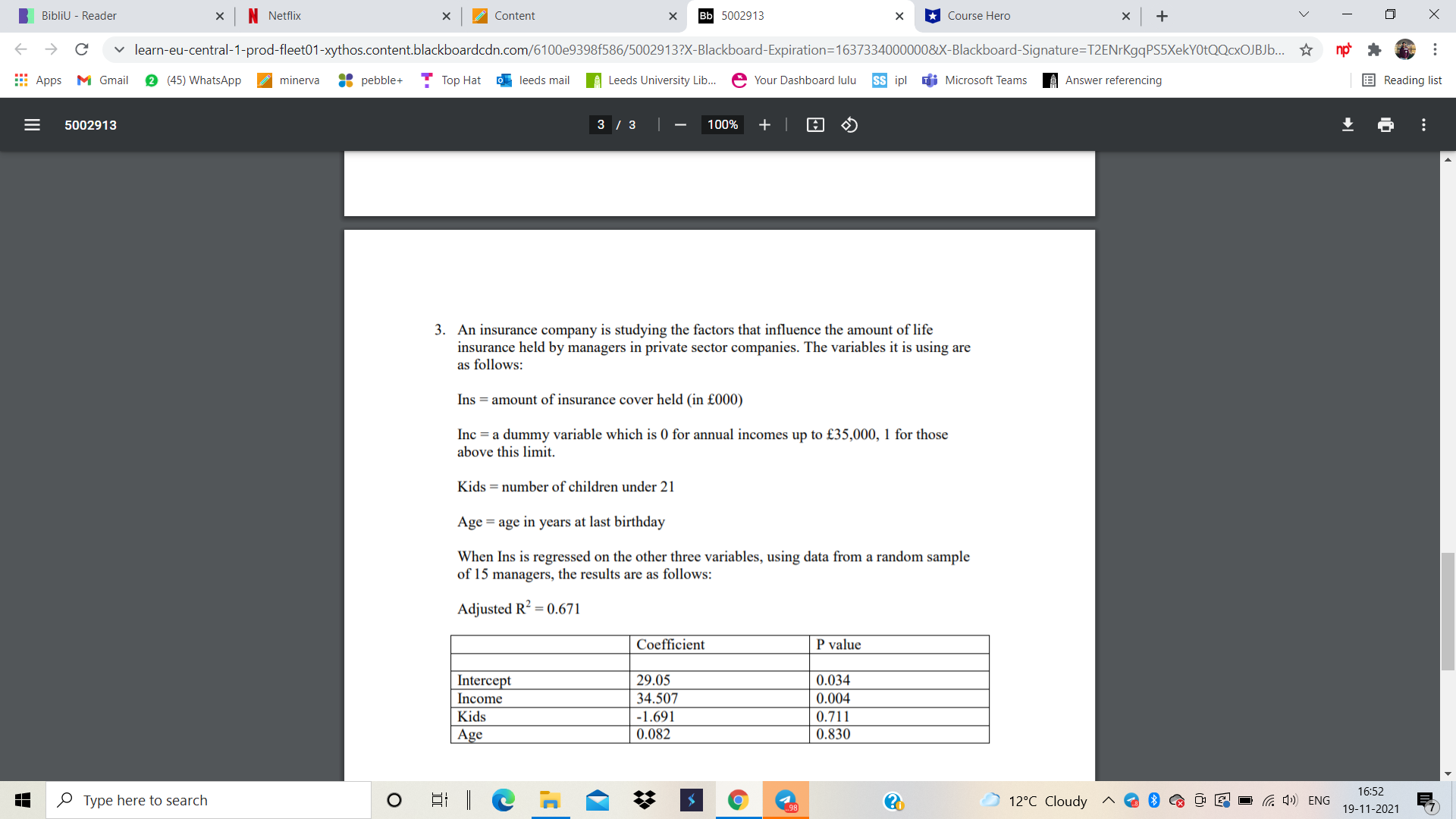Expand the tab search dropdown arrow
This screenshot has height=819, width=1456.
click(x=1304, y=15)
